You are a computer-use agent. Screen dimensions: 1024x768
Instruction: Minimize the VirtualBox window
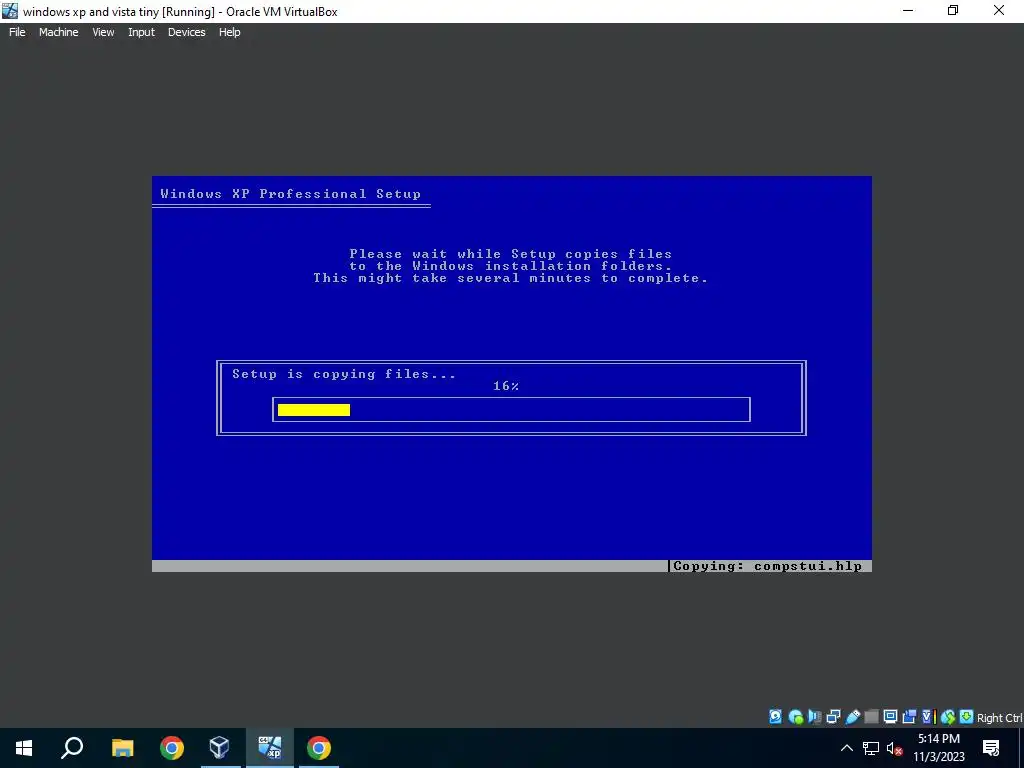pyautogui.click(x=908, y=11)
